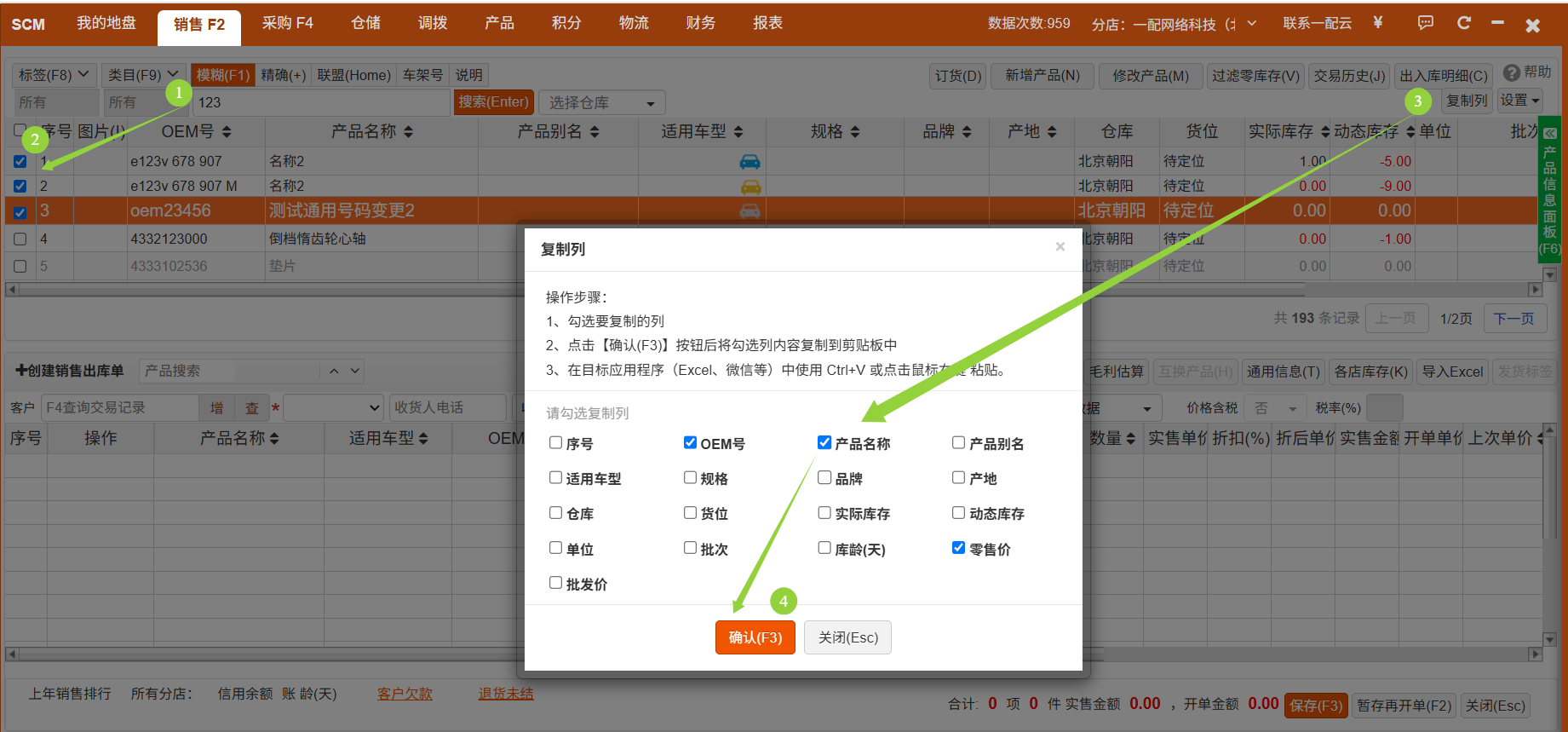1568x732 pixels.
Task: Expand the 设置 dropdown menu
Action: [x=1519, y=101]
